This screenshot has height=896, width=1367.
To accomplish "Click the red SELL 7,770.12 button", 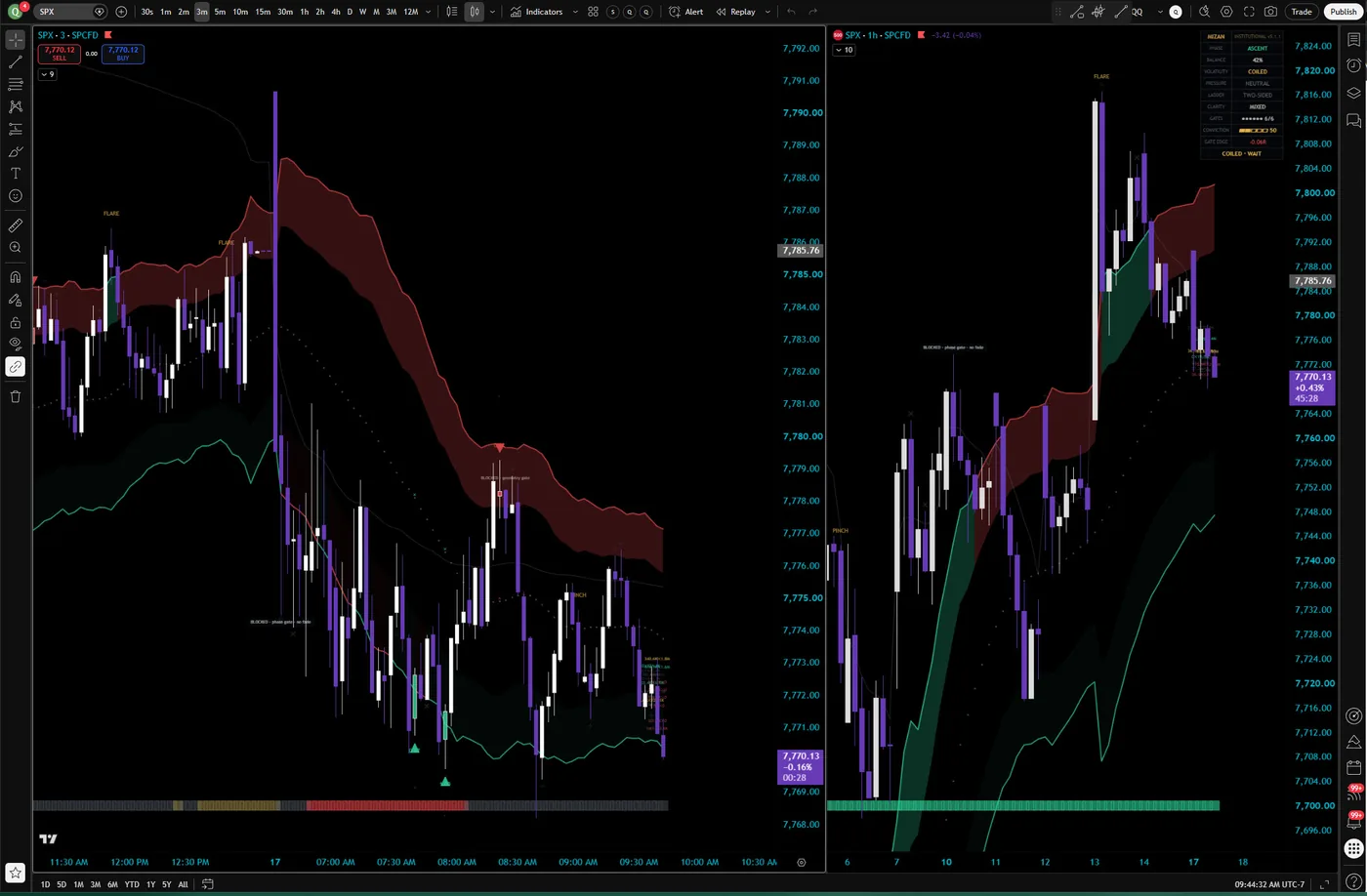I will (x=60, y=54).
